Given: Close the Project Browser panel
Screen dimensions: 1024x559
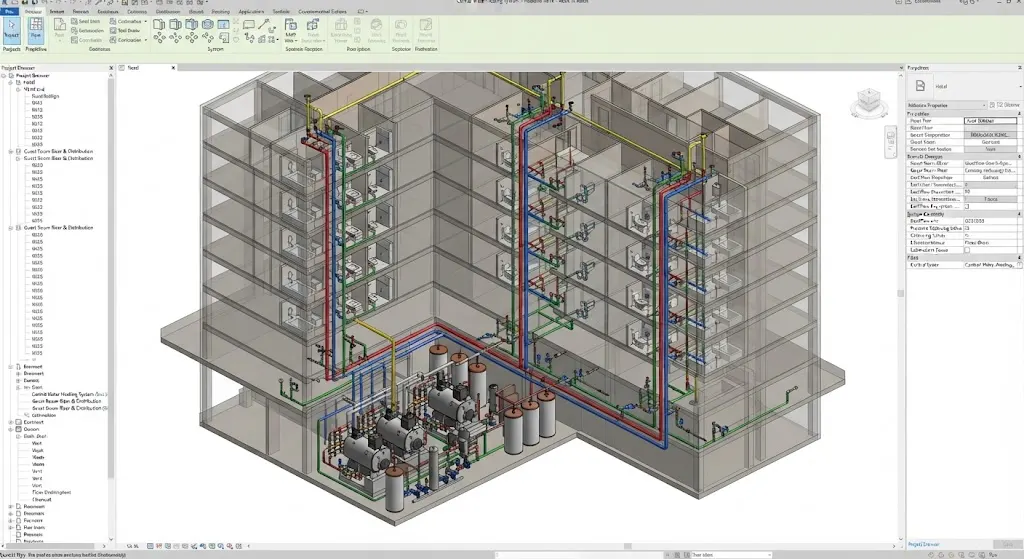Looking at the screenshot, I should pyautogui.click(x=110, y=68).
